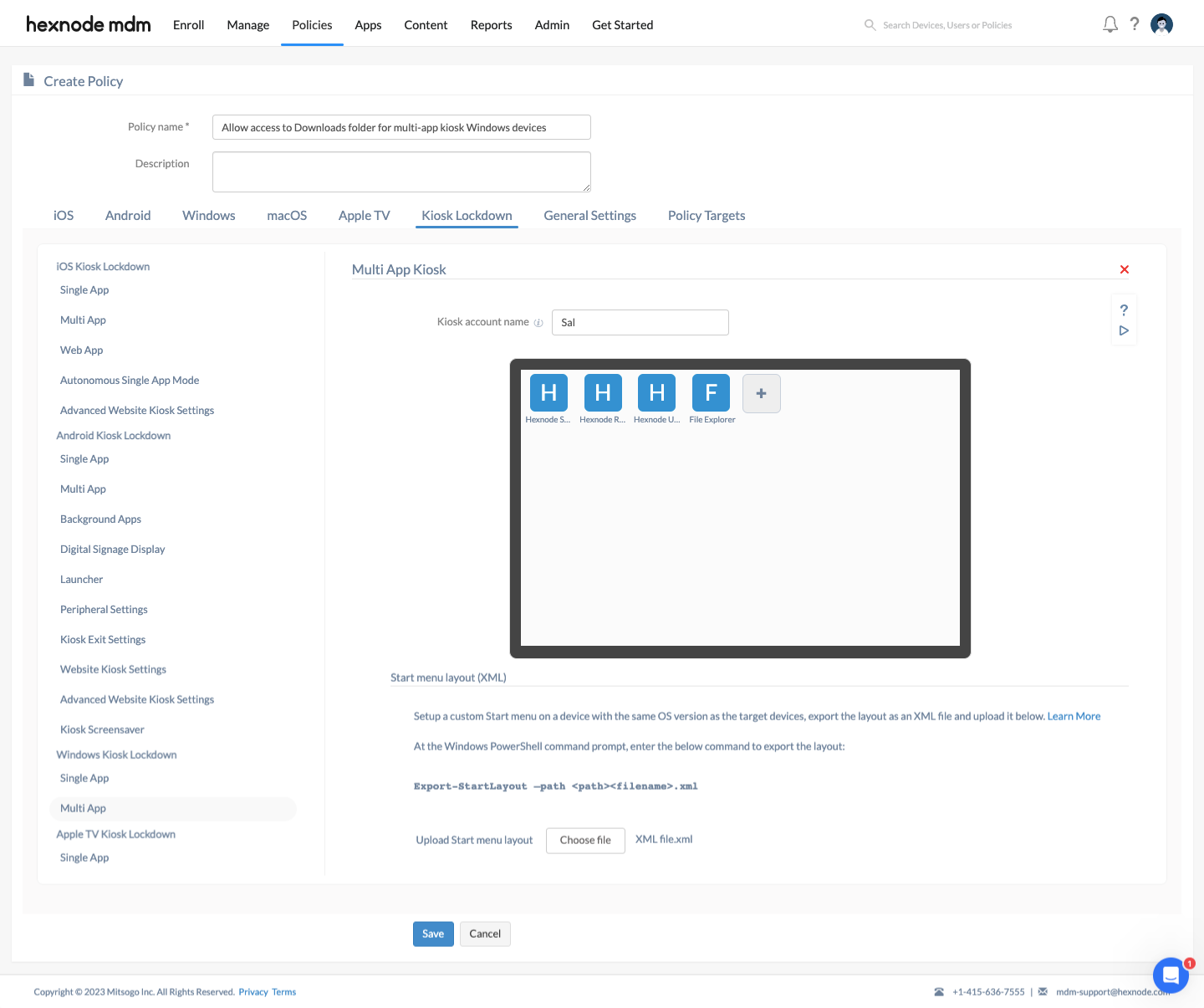Open the Privacy link in the footer
Viewport: 1204px width, 1008px height.
coord(253,992)
